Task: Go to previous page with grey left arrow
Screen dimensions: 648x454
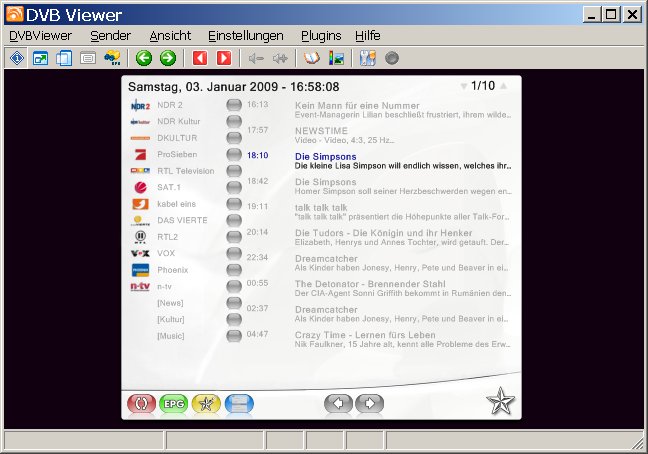Action: 340,404
